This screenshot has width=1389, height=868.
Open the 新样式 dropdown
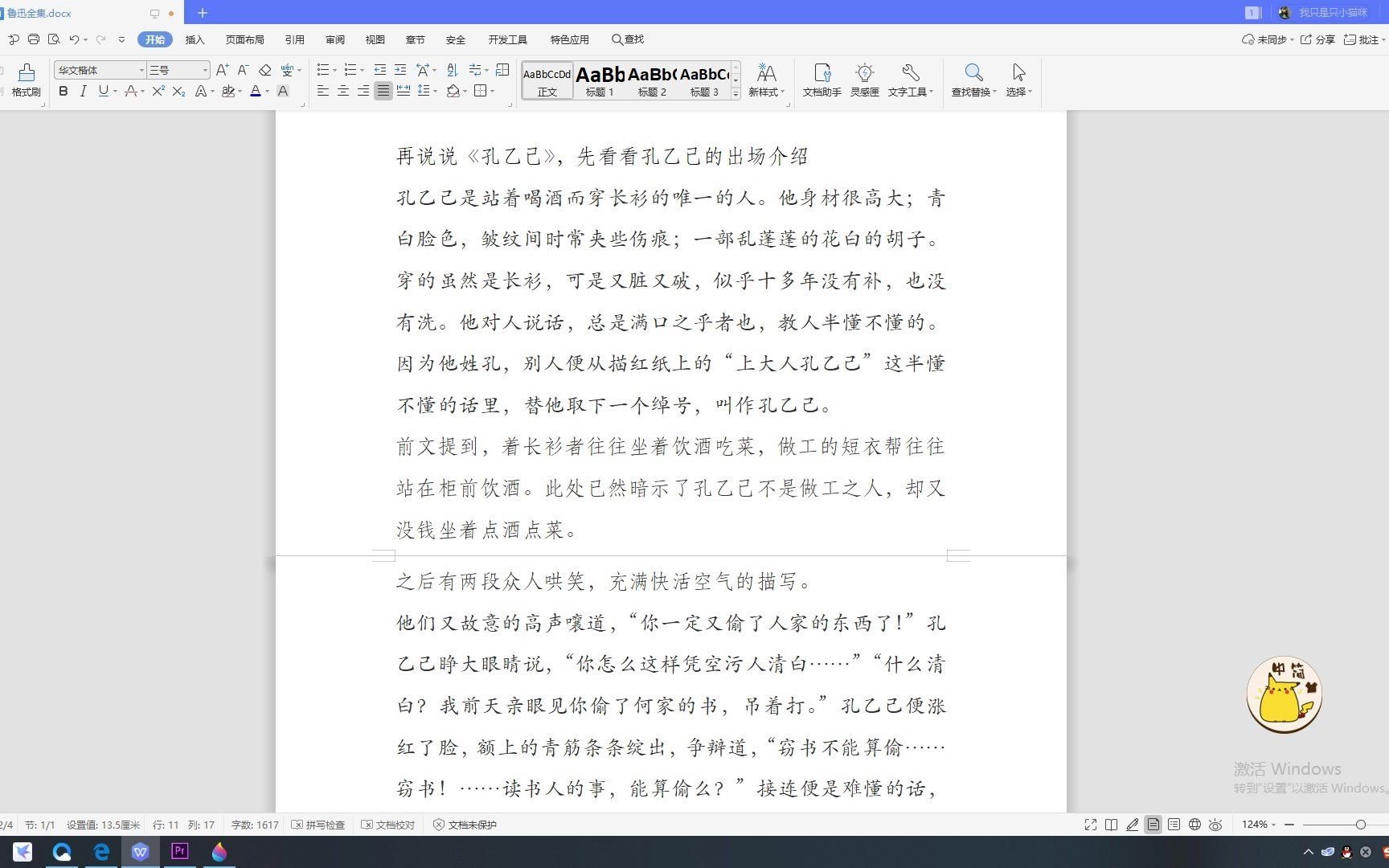(x=766, y=80)
